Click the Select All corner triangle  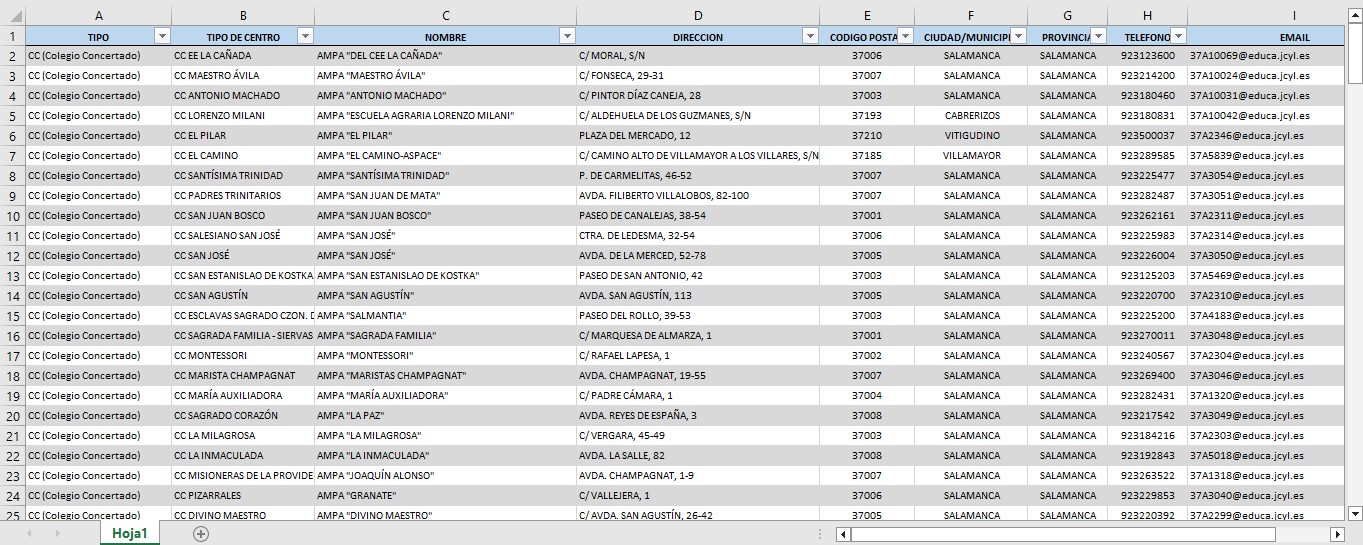12,16
